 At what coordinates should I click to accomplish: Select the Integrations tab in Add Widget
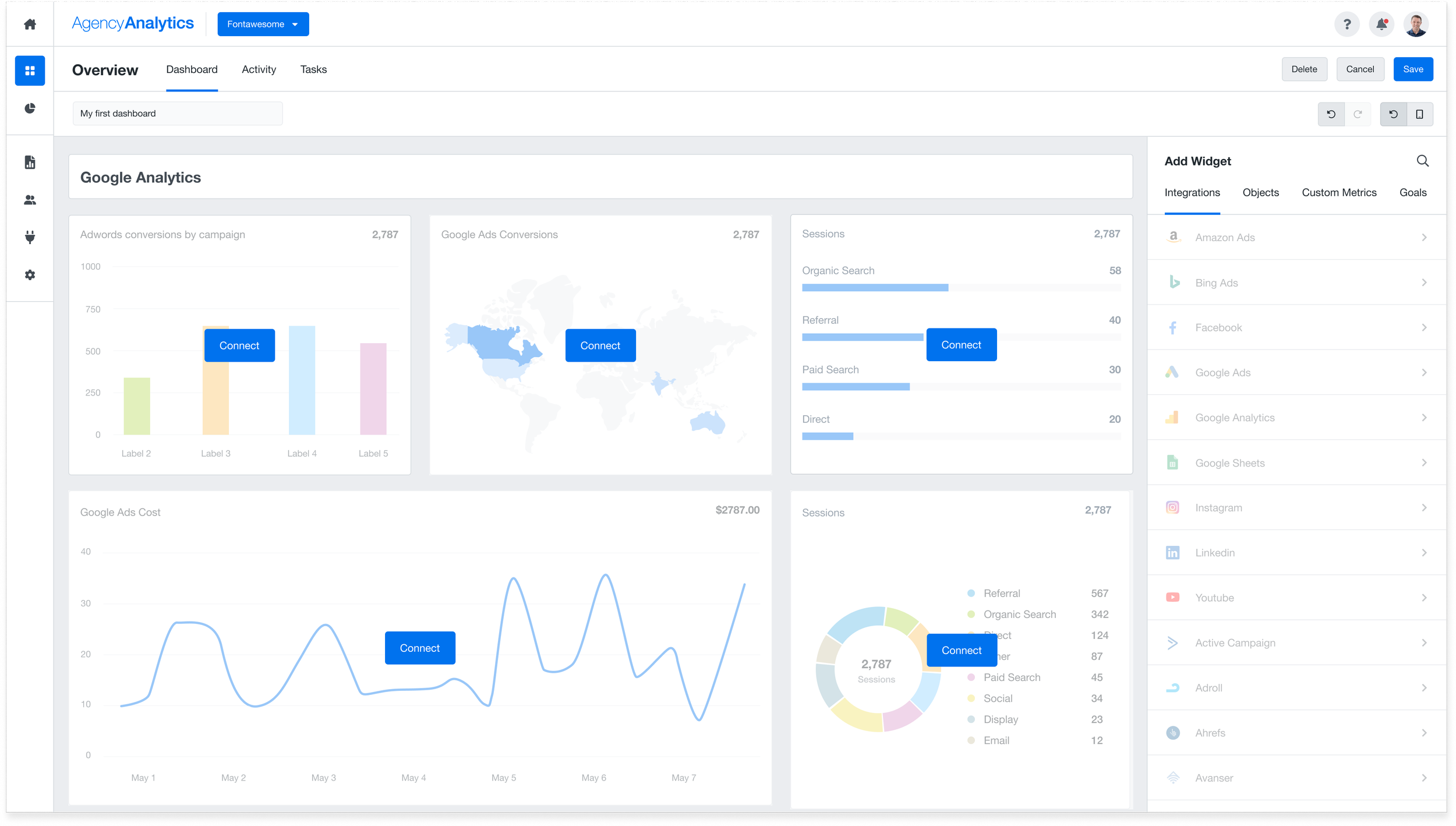click(1192, 193)
